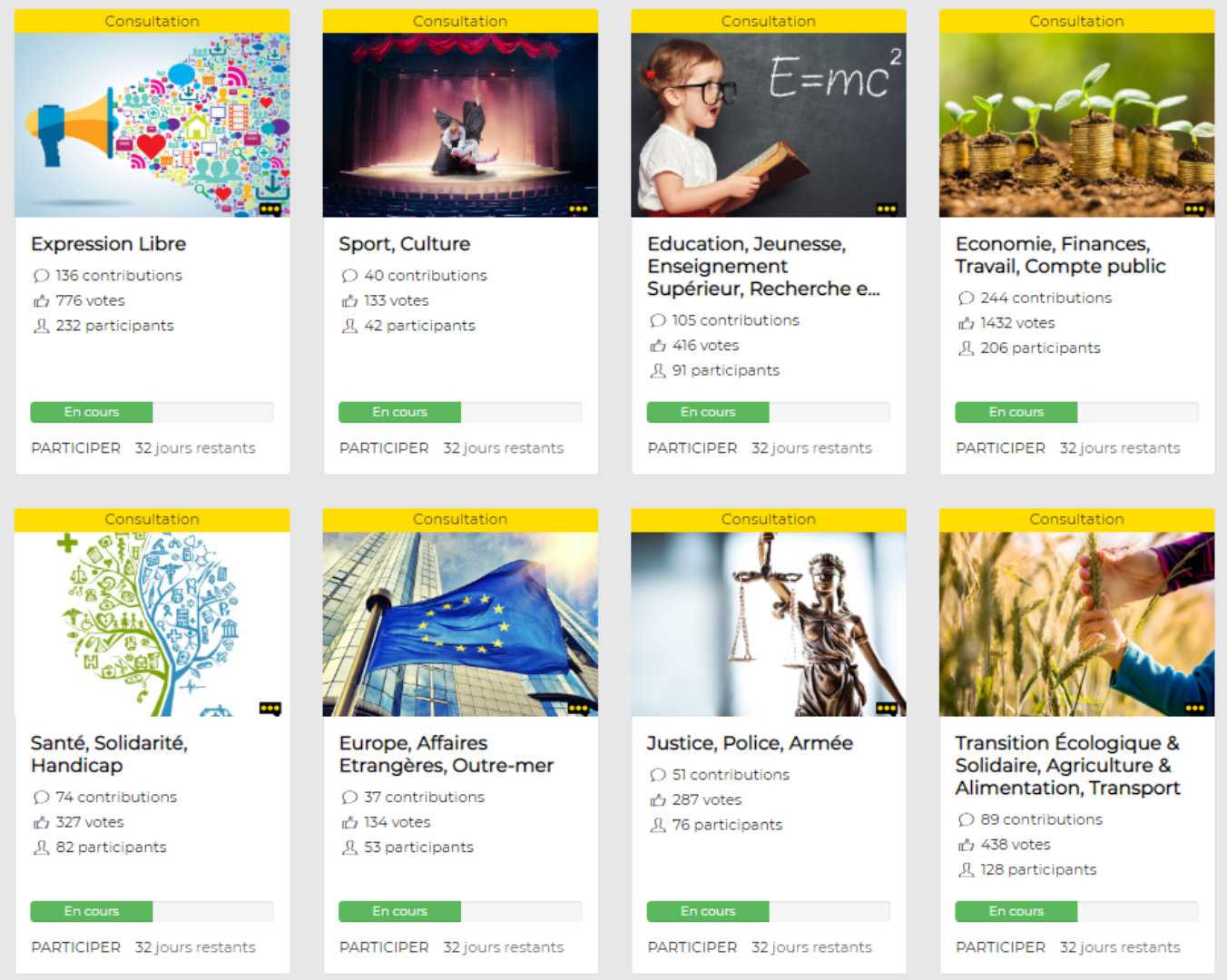Viewport: 1227px width, 980px height.
Task: Click yellow Consultation banner above Europe card
Action: click(x=460, y=520)
